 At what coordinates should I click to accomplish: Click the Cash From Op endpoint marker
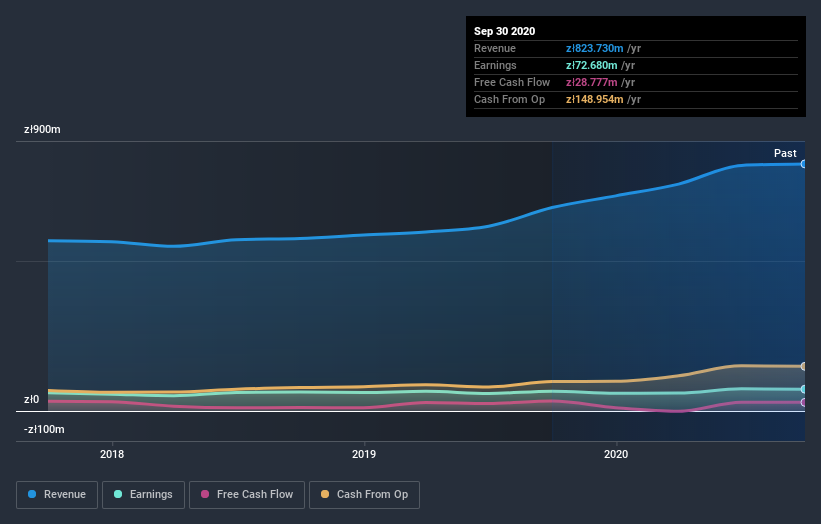[803, 366]
